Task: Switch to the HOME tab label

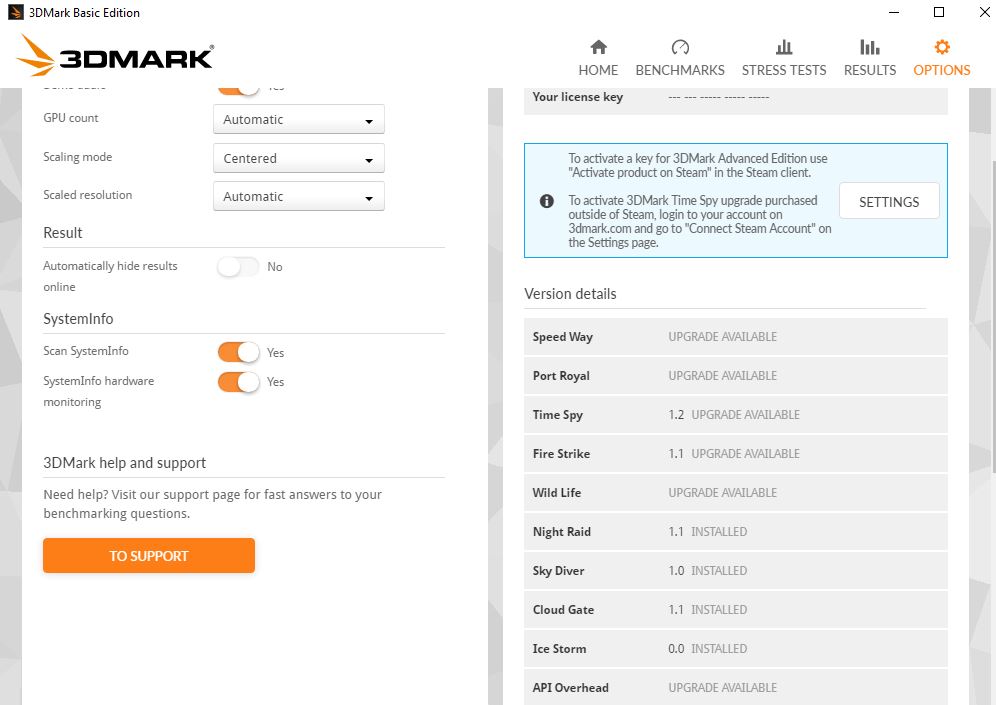Action: coord(598,70)
